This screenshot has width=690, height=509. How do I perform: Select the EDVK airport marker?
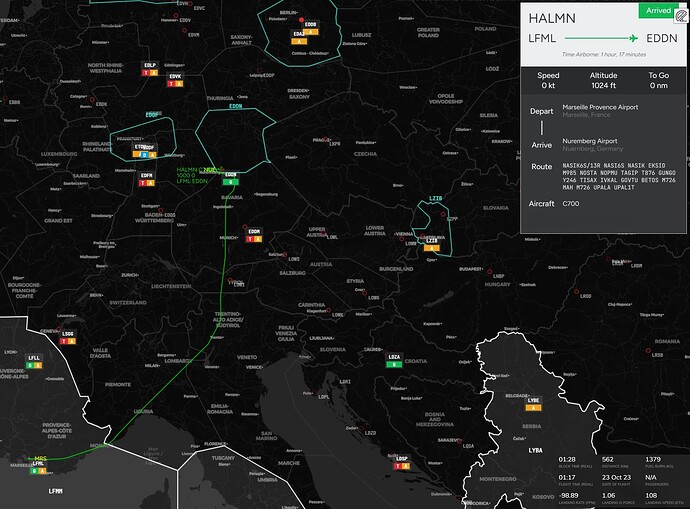175,80
